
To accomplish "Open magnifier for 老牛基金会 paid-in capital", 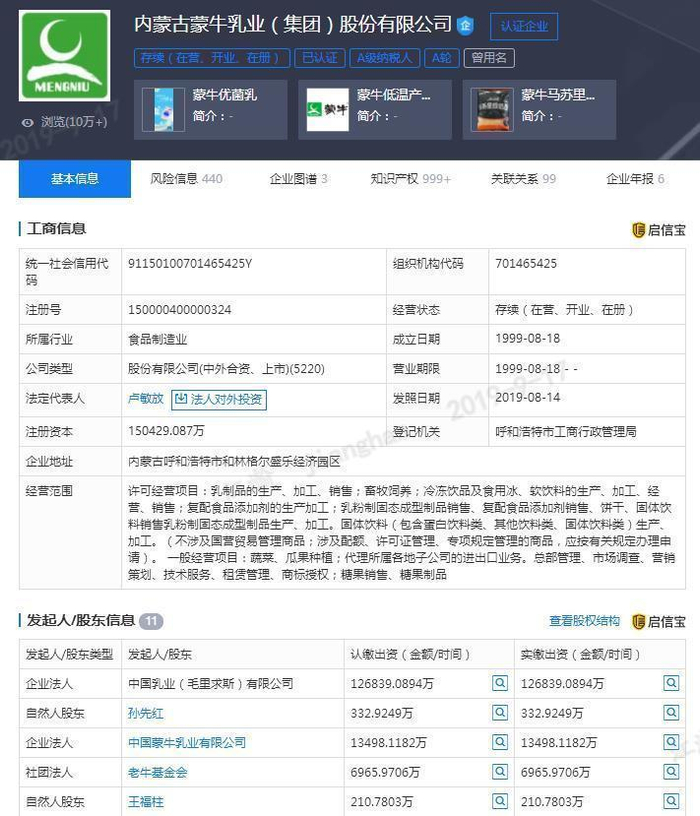I will coord(671,772).
